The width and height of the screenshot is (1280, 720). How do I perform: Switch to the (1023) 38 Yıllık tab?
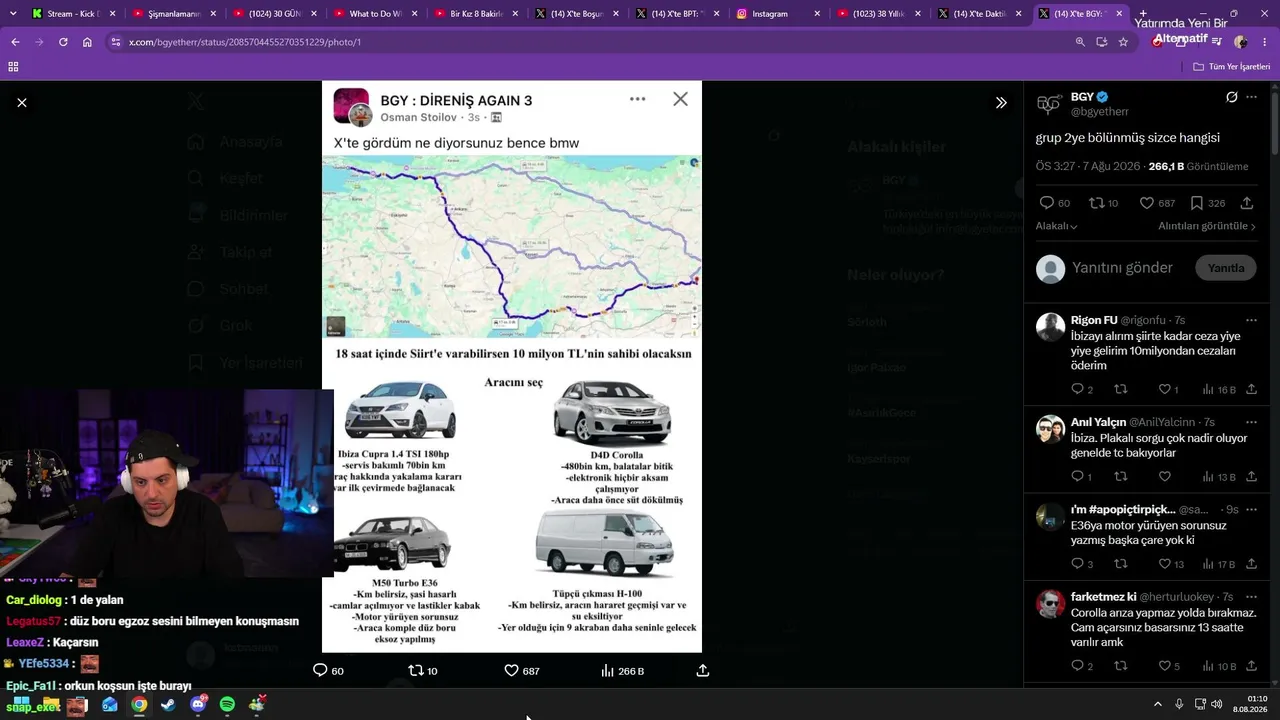[x=878, y=14]
